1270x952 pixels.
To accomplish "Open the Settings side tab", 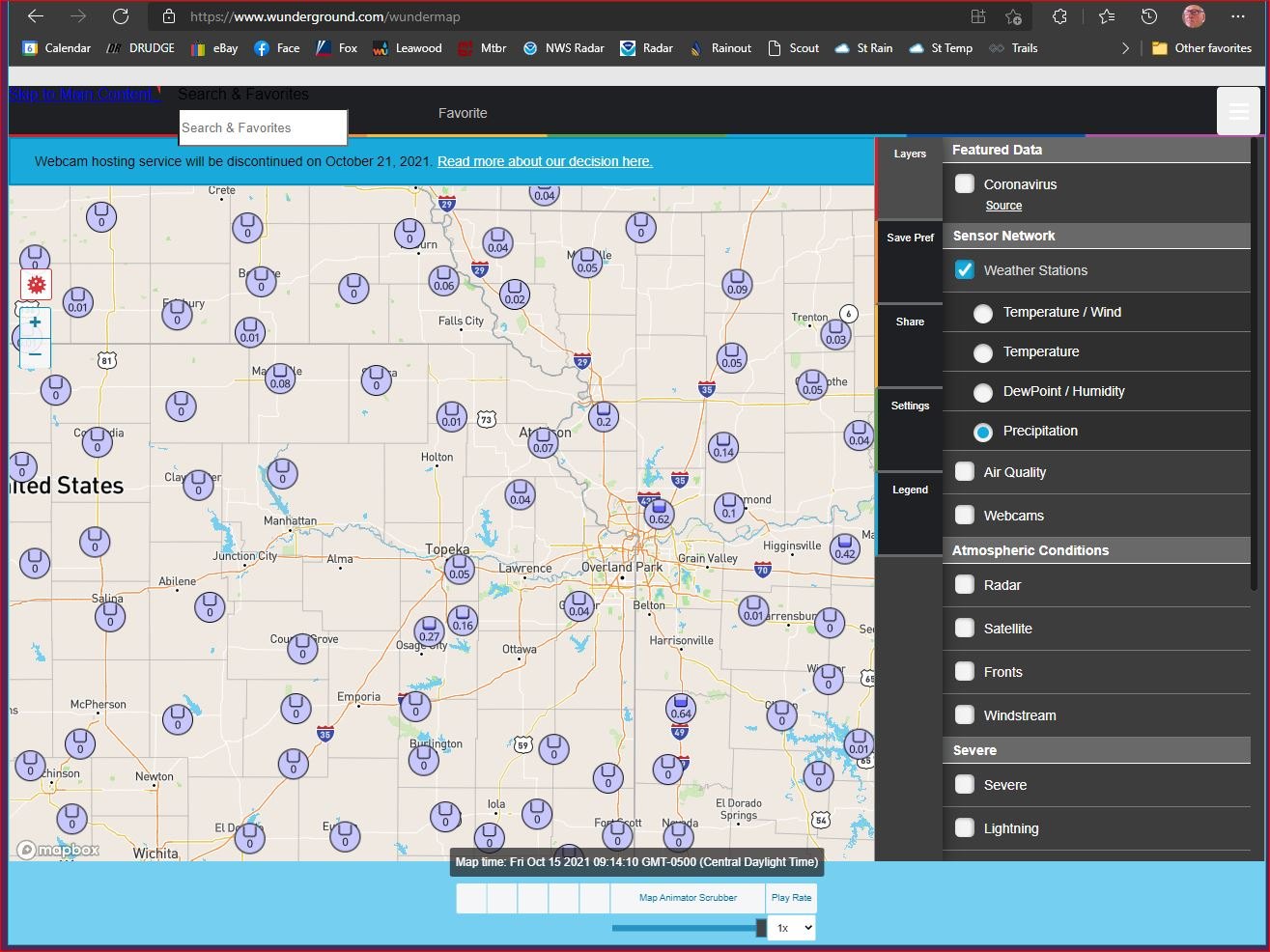I will (x=910, y=406).
